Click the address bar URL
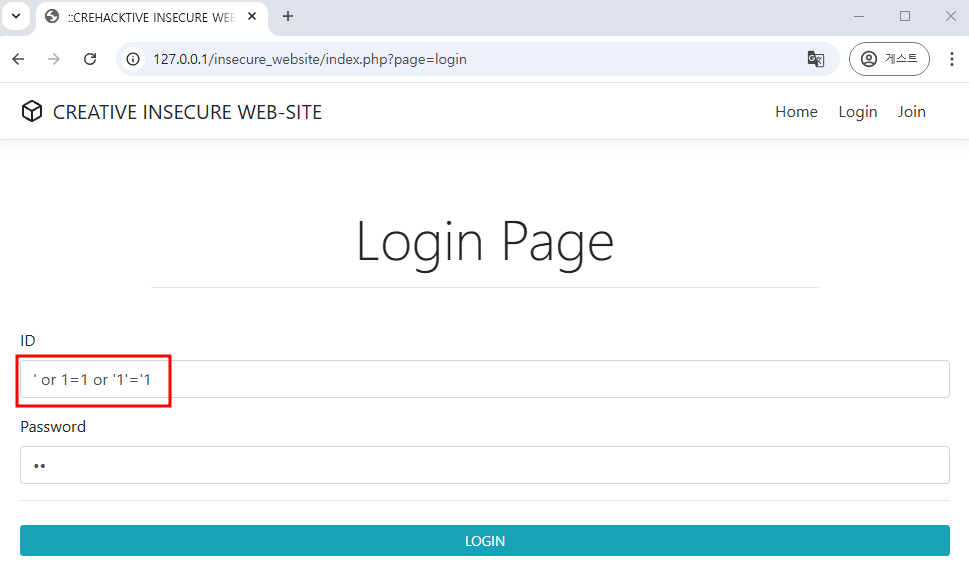This screenshot has width=969, height=584. [x=310, y=59]
